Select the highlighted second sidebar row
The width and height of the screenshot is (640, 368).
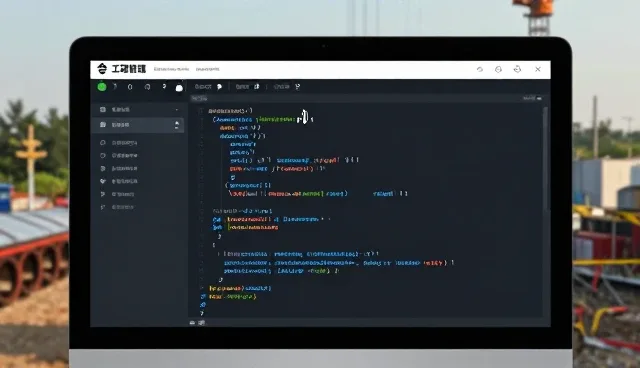tap(139, 125)
